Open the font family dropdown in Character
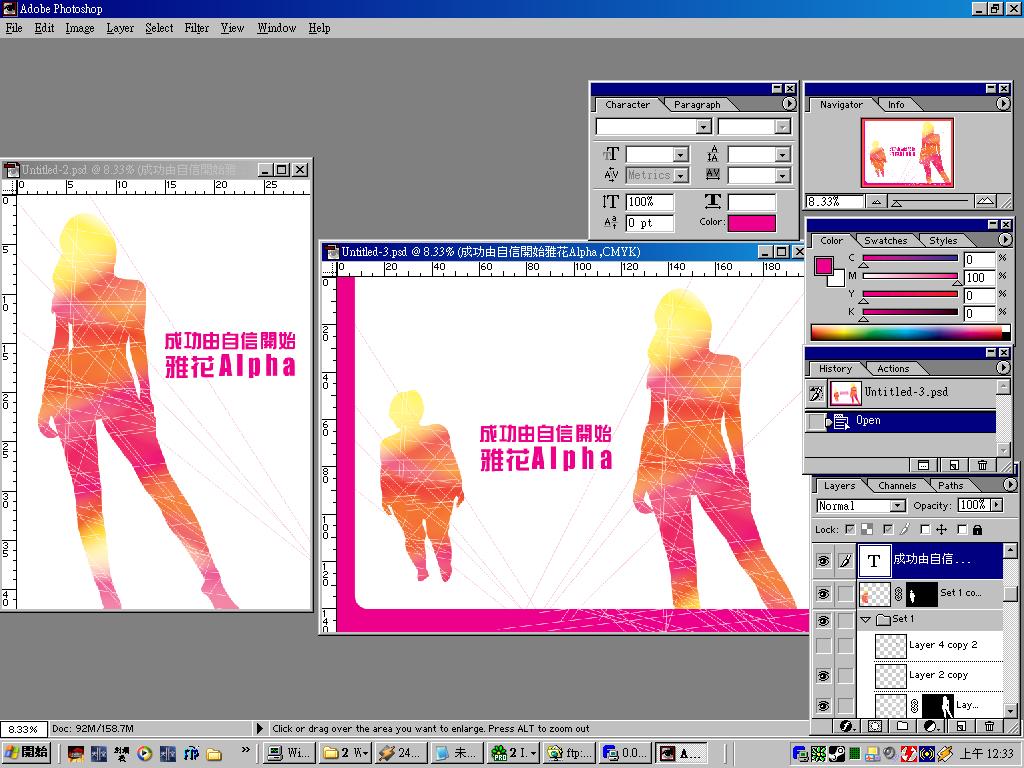1024x768 pixels. (x=703, y=127)
